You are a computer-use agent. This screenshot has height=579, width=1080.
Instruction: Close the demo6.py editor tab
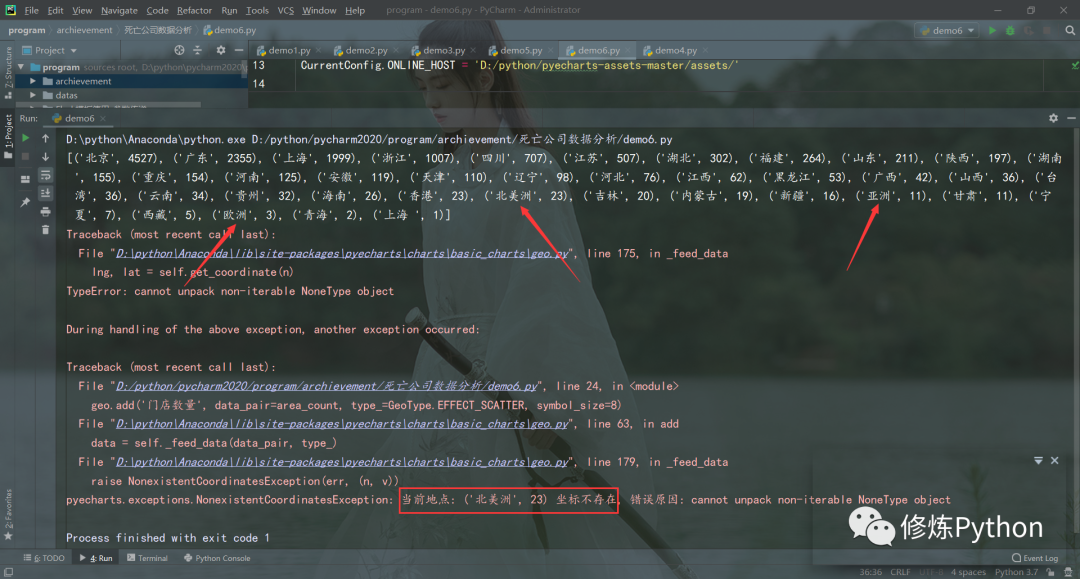click(x=628, y=51)
